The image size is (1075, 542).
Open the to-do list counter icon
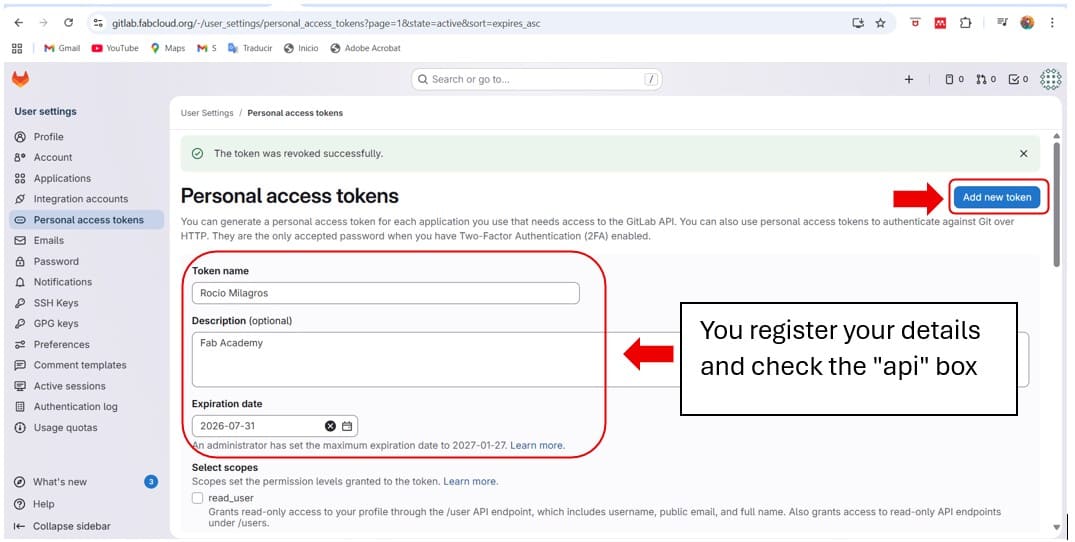[1018, 80]
